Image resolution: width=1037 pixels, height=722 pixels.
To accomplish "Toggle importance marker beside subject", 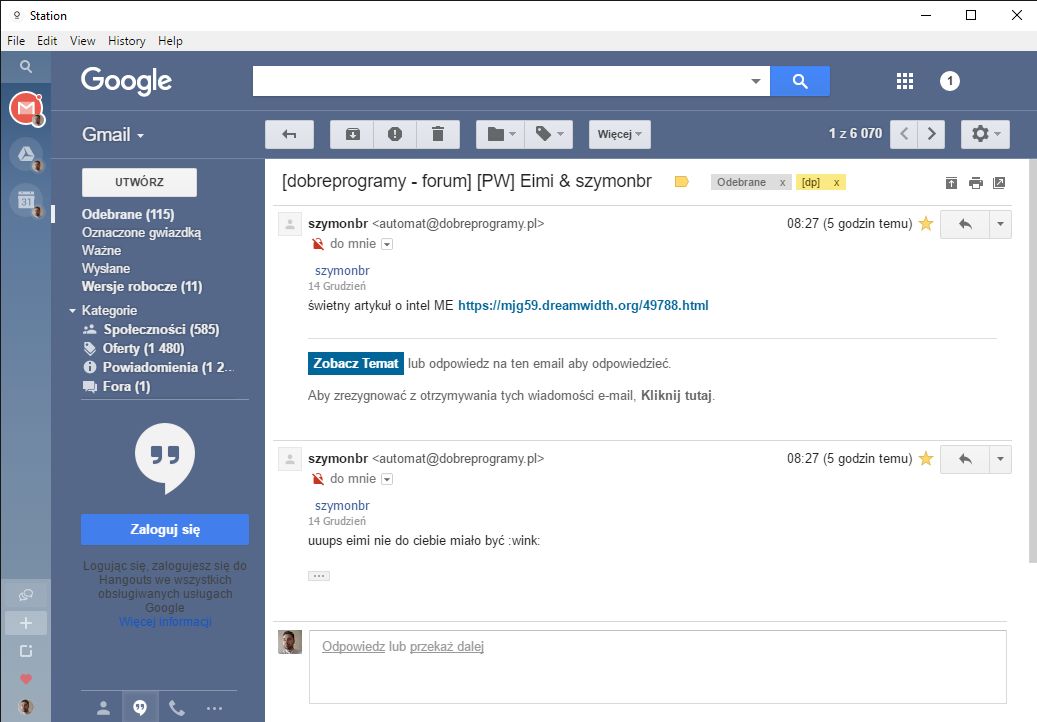I will (x=682, y=182).
